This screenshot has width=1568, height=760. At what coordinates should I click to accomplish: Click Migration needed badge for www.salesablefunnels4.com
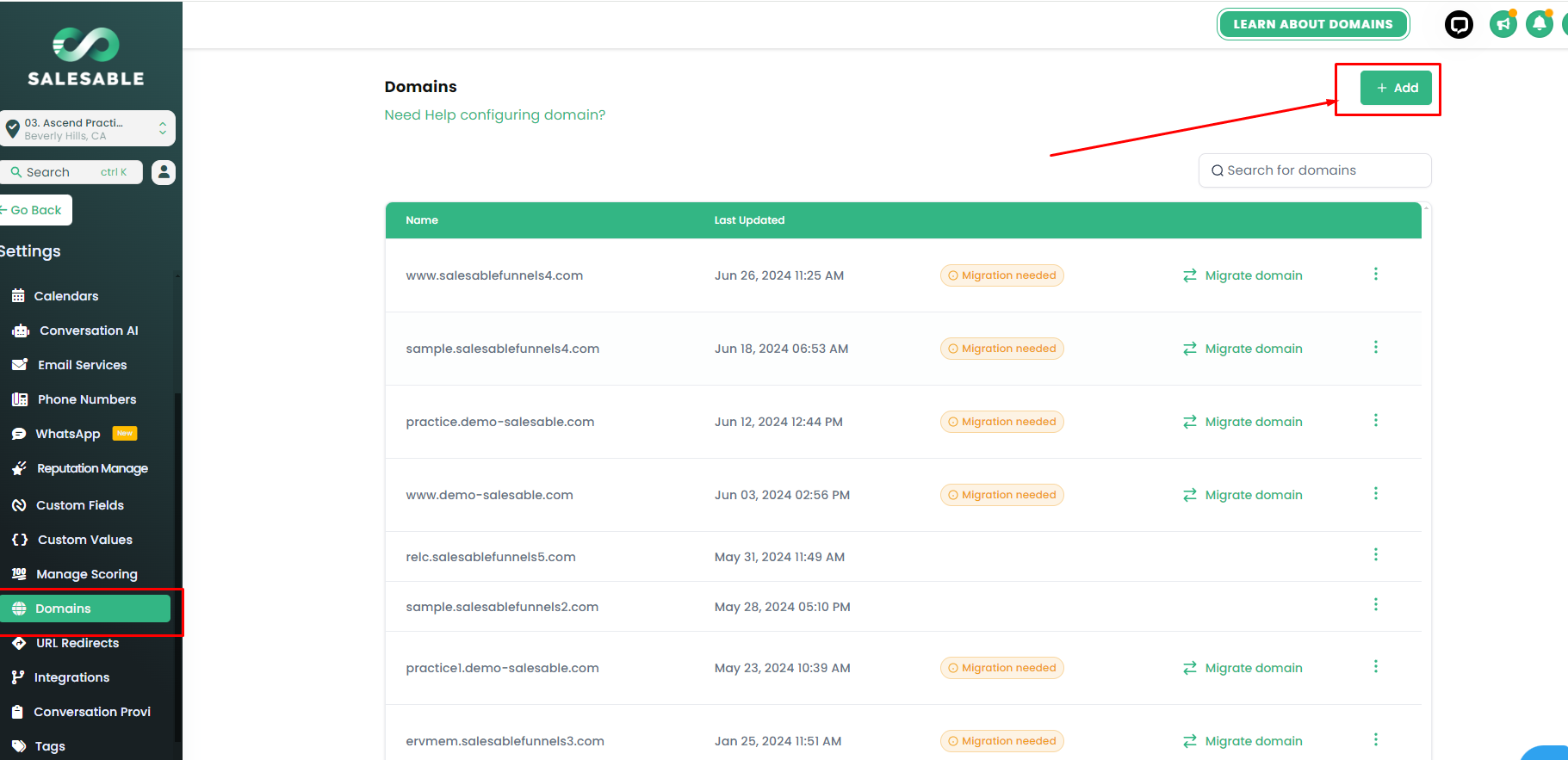(1002, 275)
